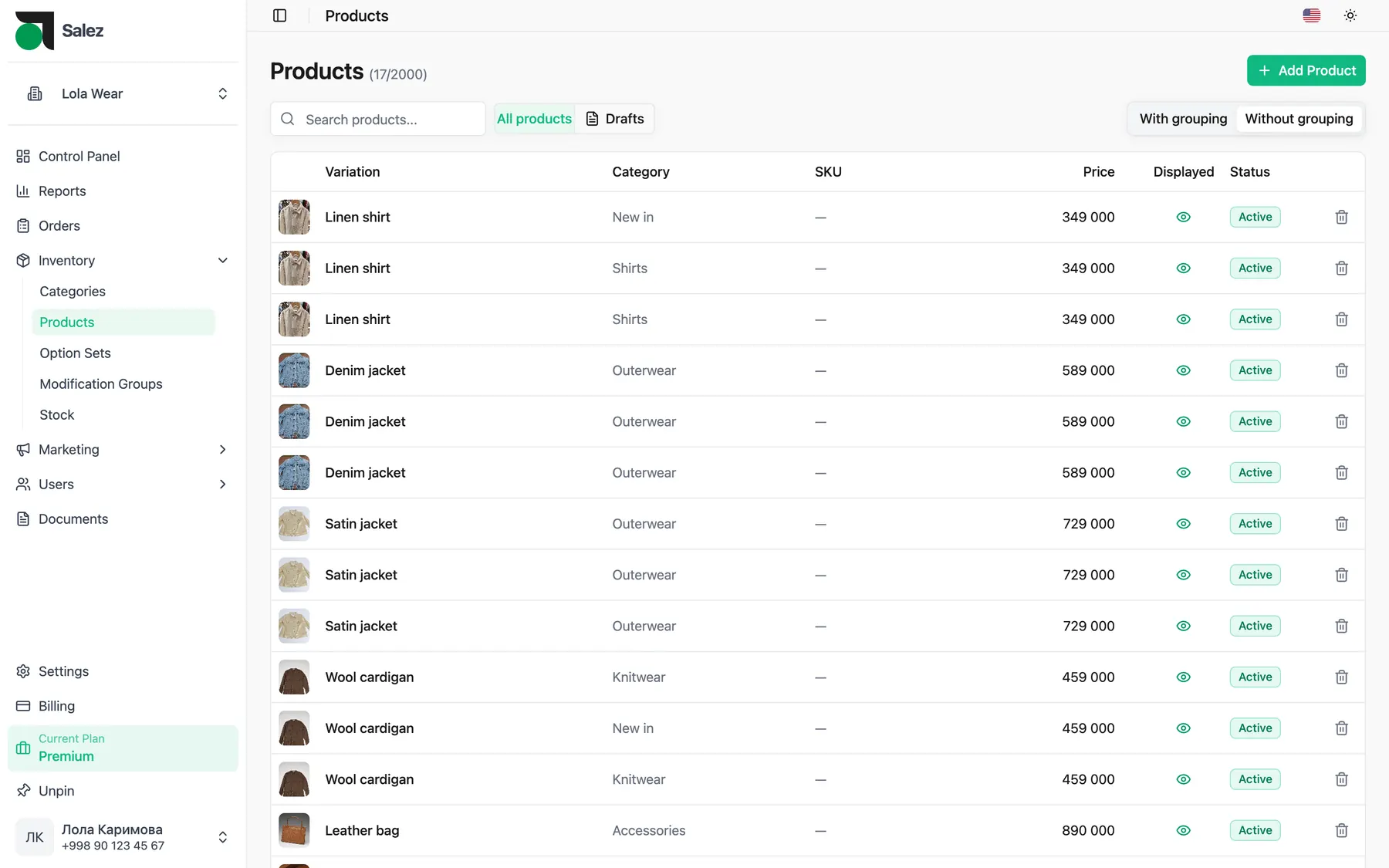
Task: Toggle visibility of Linen shirt New in
Action: coord(1183,218)
